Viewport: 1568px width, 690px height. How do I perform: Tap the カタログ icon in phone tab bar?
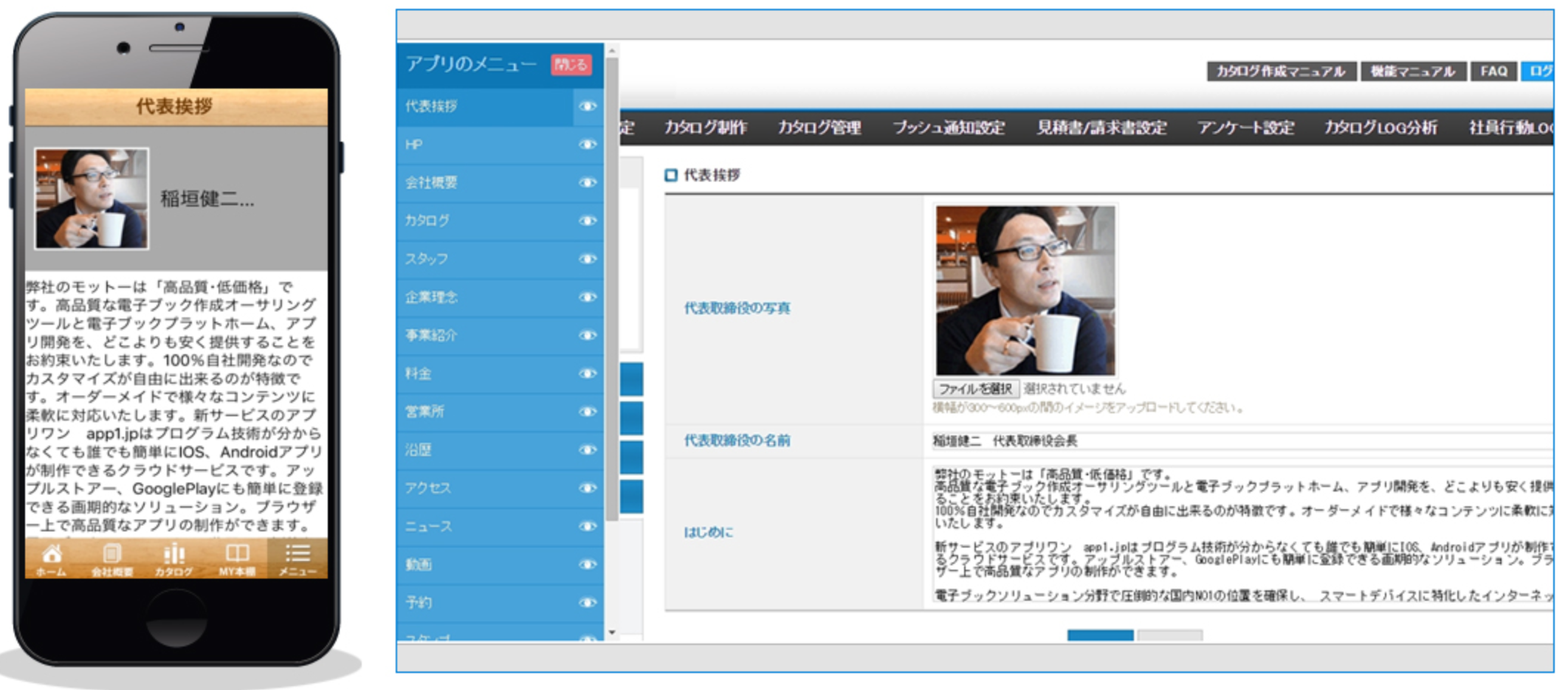tap(174, 559)
